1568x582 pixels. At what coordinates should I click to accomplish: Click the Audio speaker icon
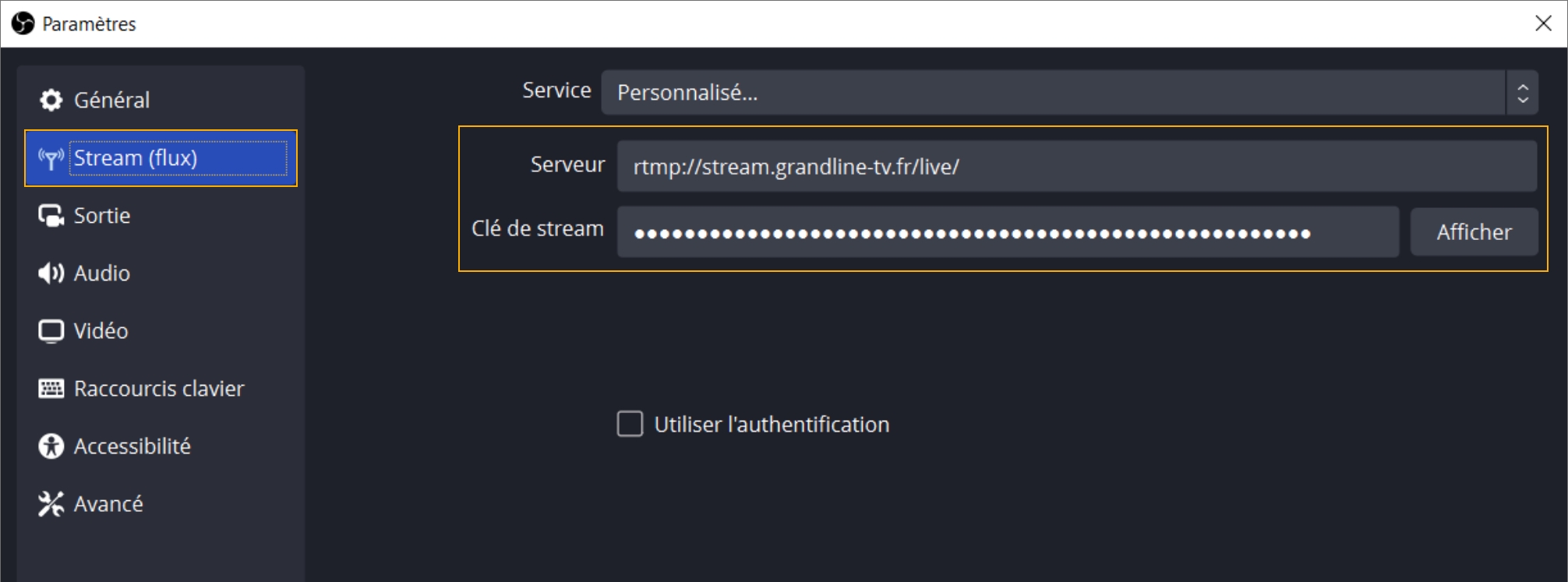pos(51,273)
